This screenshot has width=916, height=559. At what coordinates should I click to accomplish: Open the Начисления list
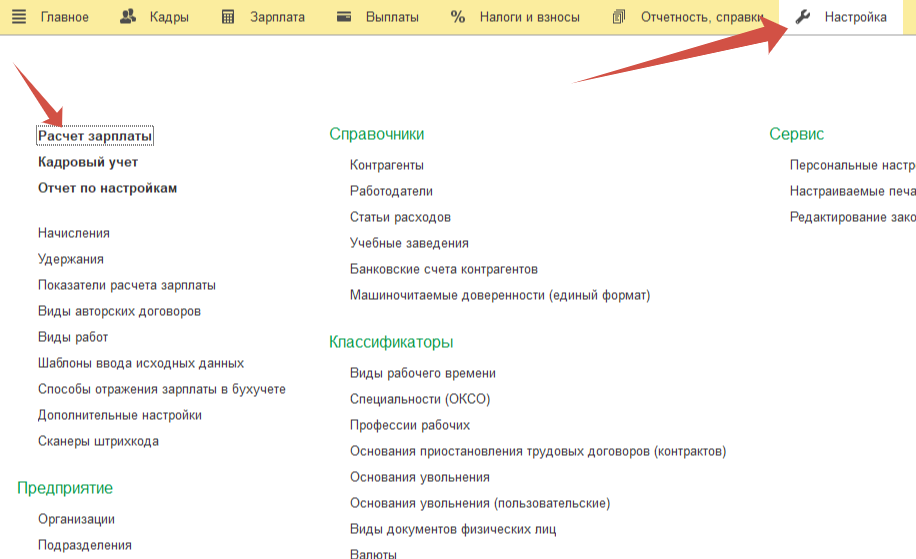74,233
